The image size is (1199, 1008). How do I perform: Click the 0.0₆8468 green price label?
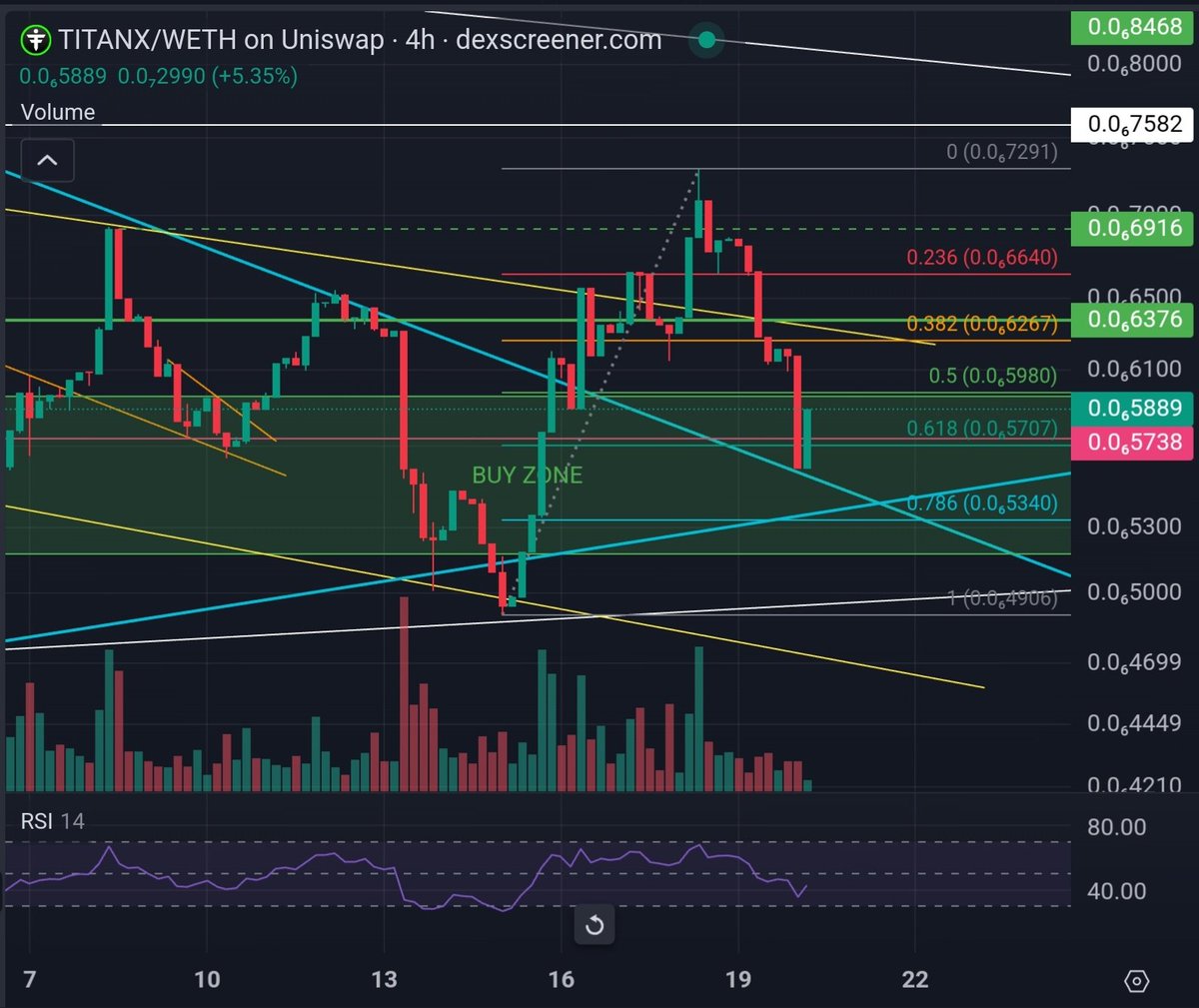[x=1133, y=27]
